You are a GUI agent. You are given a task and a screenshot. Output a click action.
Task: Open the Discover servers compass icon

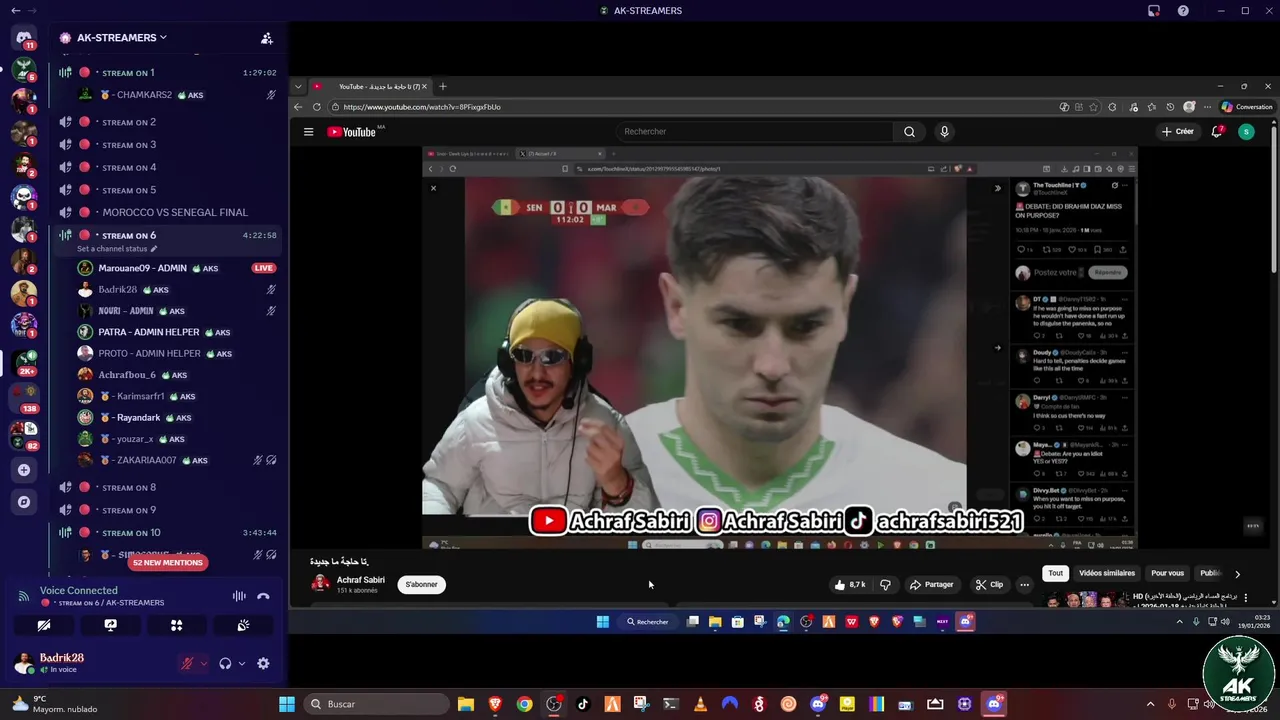click(24, 502)
